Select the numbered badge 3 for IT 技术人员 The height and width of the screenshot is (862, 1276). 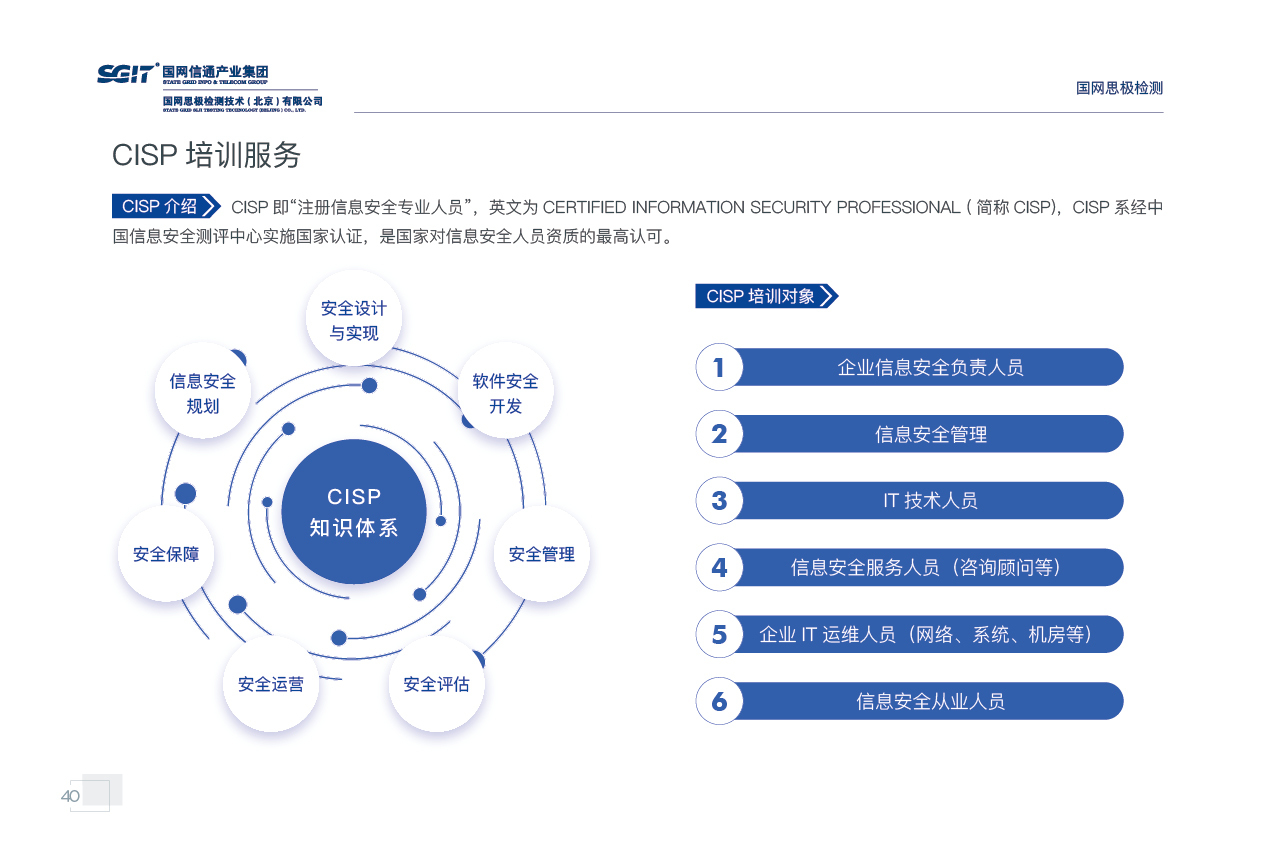(718, 500)
